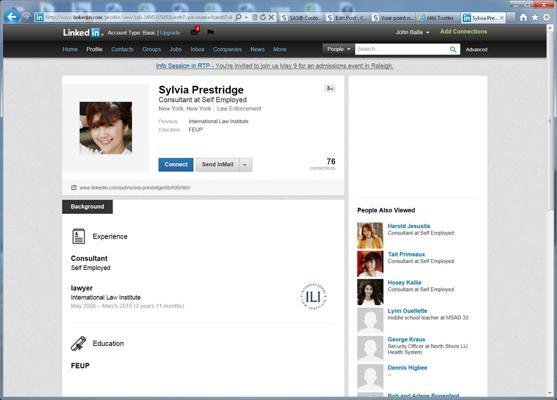Open the Groups navigation item
557x400 pixels.
click(152, 49)
